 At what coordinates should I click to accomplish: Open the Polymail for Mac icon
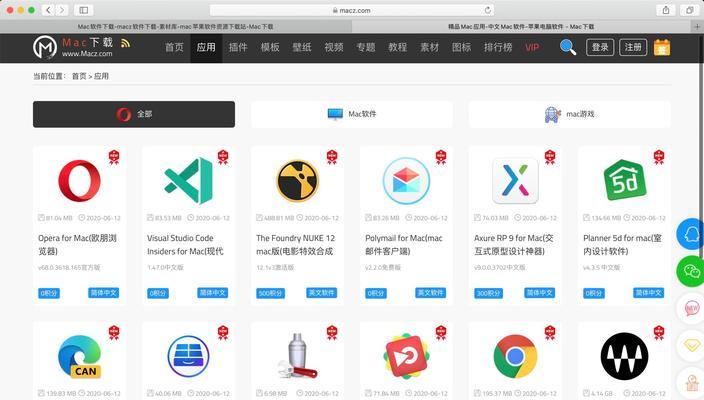point(406,181)
